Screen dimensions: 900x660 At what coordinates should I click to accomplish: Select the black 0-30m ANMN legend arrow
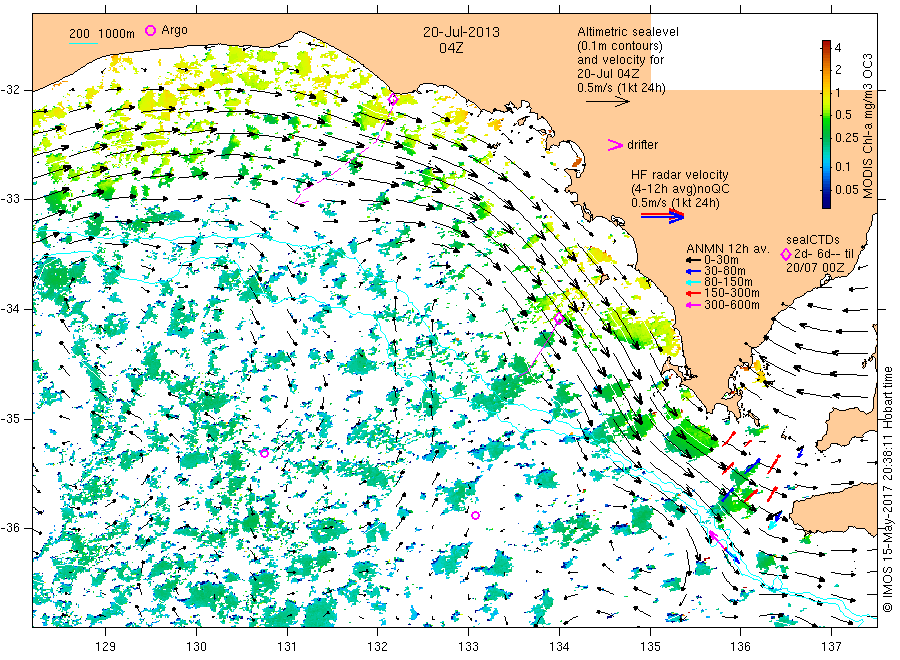click(x=693, y=261)
